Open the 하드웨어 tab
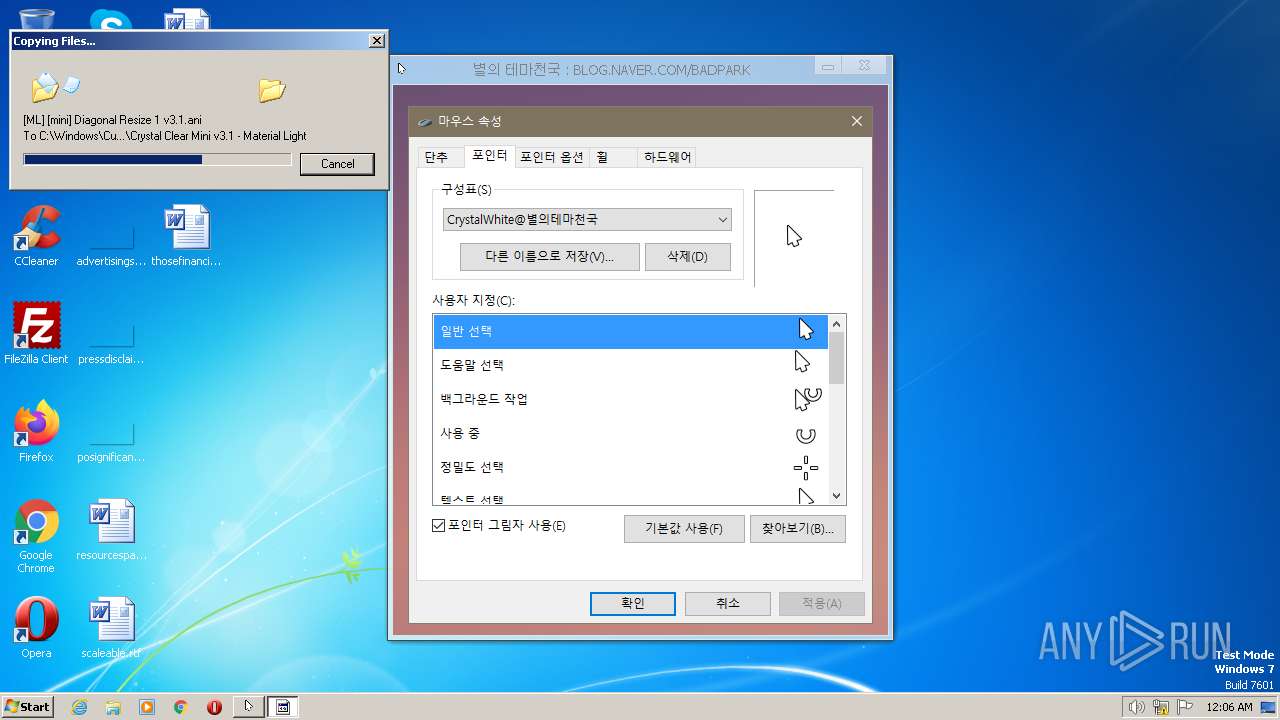1280x720 pixels. click(x=668, y=157)
